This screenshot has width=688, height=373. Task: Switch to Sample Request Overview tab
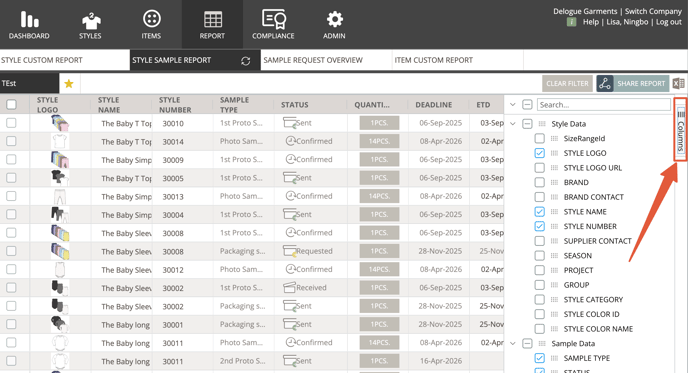click(x=313, y=60)
